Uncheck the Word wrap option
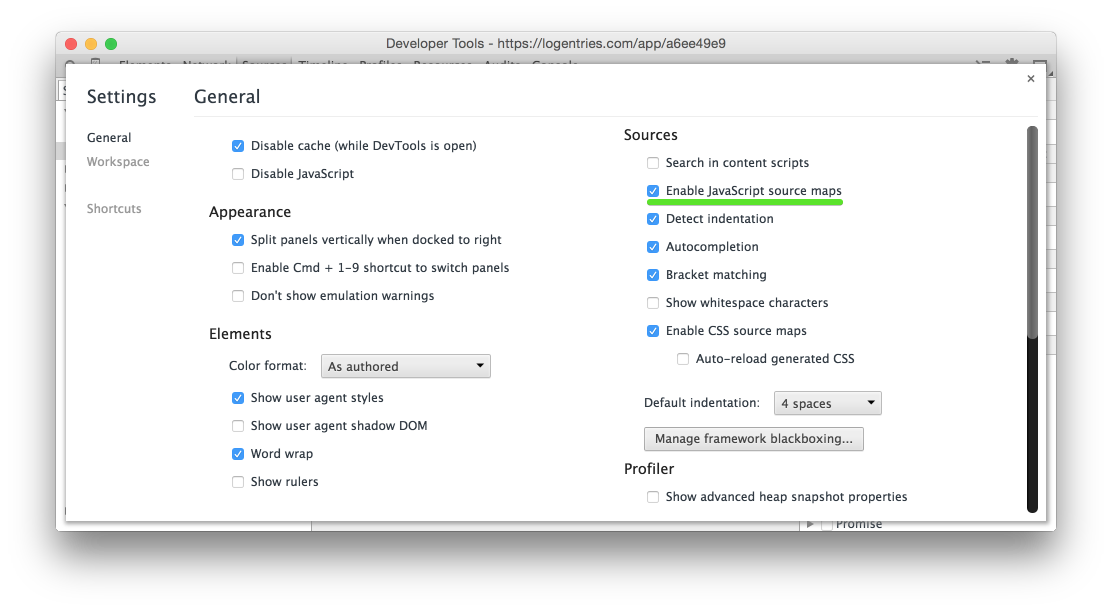This screenshot has height=611, width=1112. [x=238, y=454]
